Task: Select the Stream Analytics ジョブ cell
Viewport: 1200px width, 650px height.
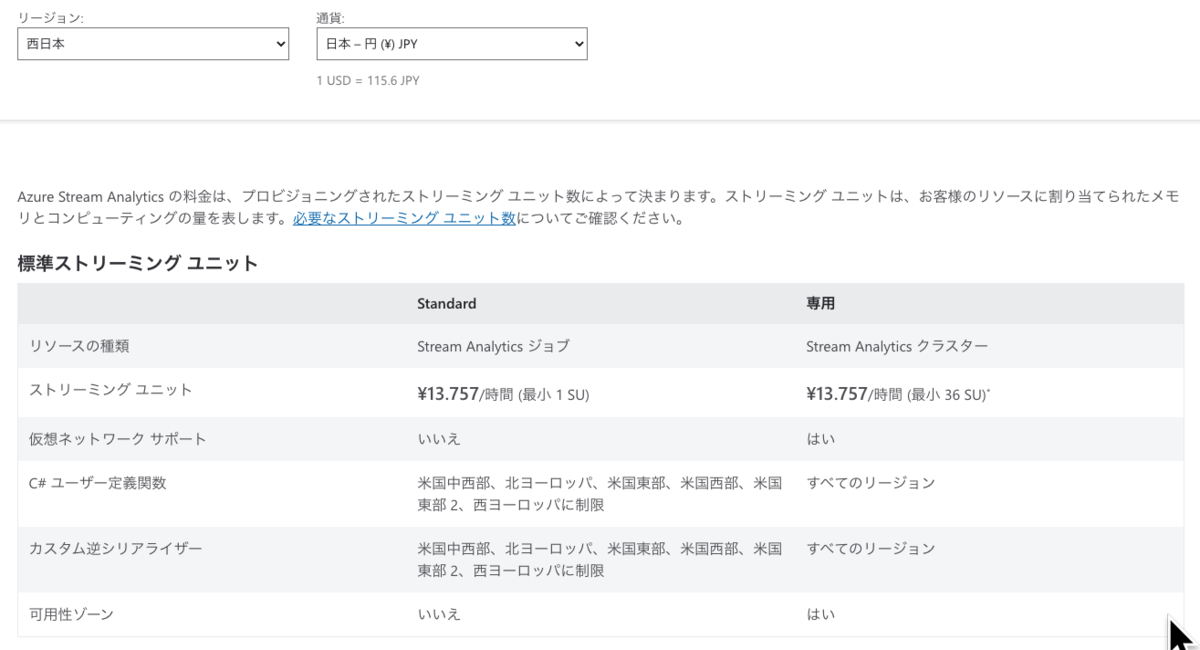Action: [x=493, y=347]
